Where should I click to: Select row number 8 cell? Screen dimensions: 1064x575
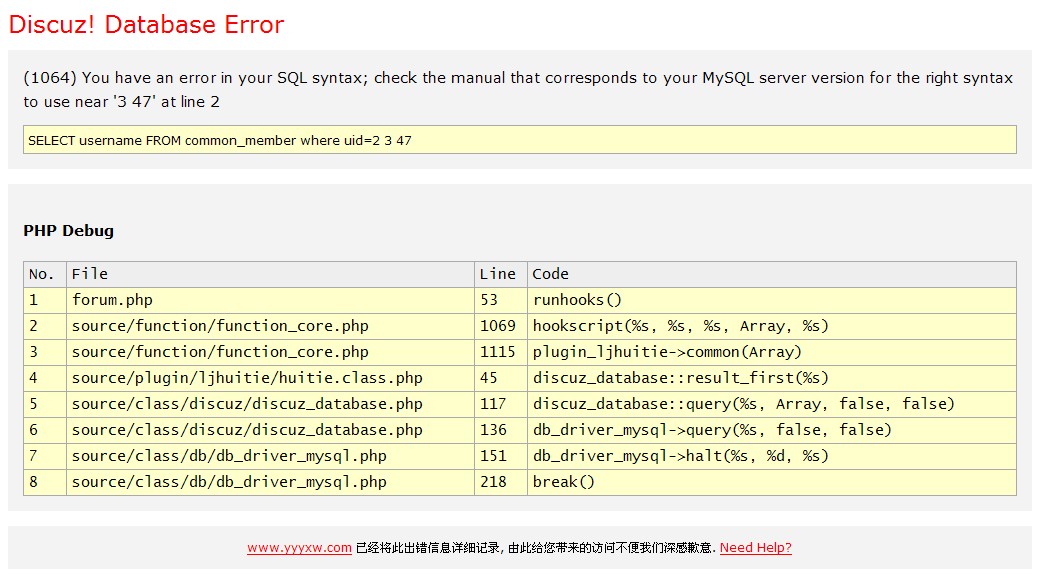[45, 482]
